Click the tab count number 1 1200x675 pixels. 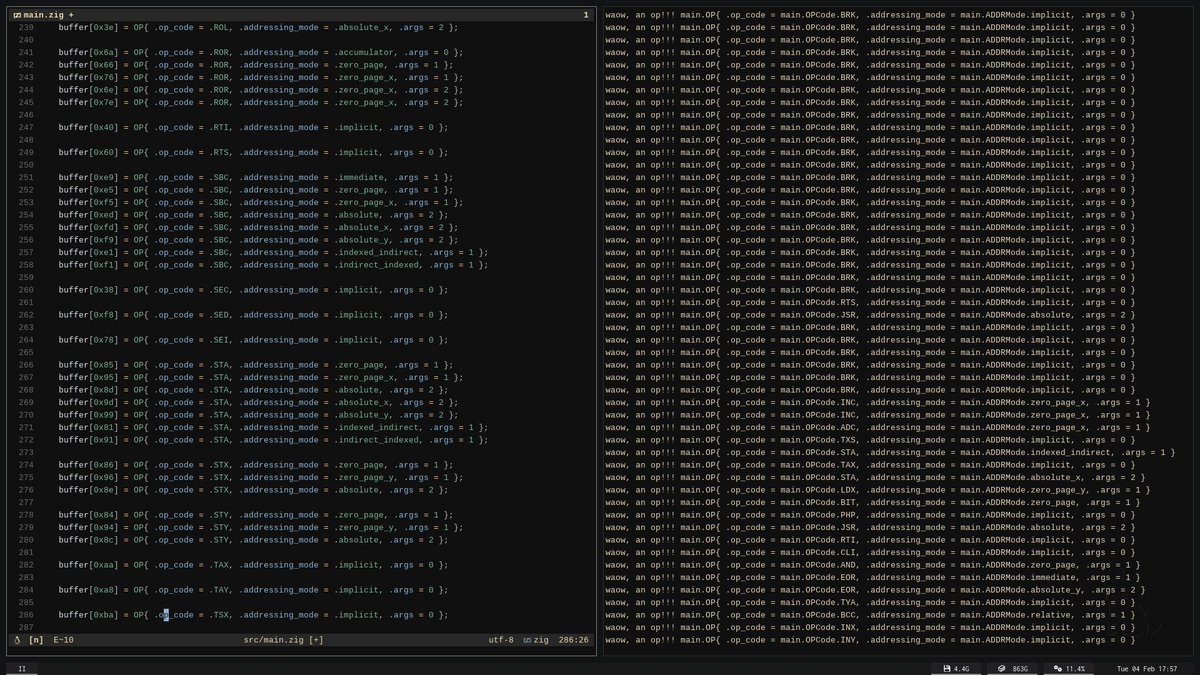[x=585, y=15]
